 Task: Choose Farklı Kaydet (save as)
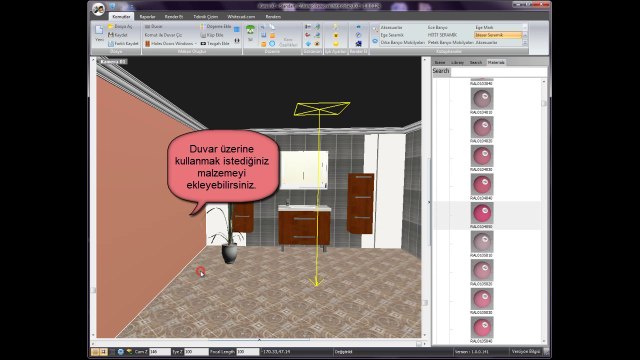point(123,43)
